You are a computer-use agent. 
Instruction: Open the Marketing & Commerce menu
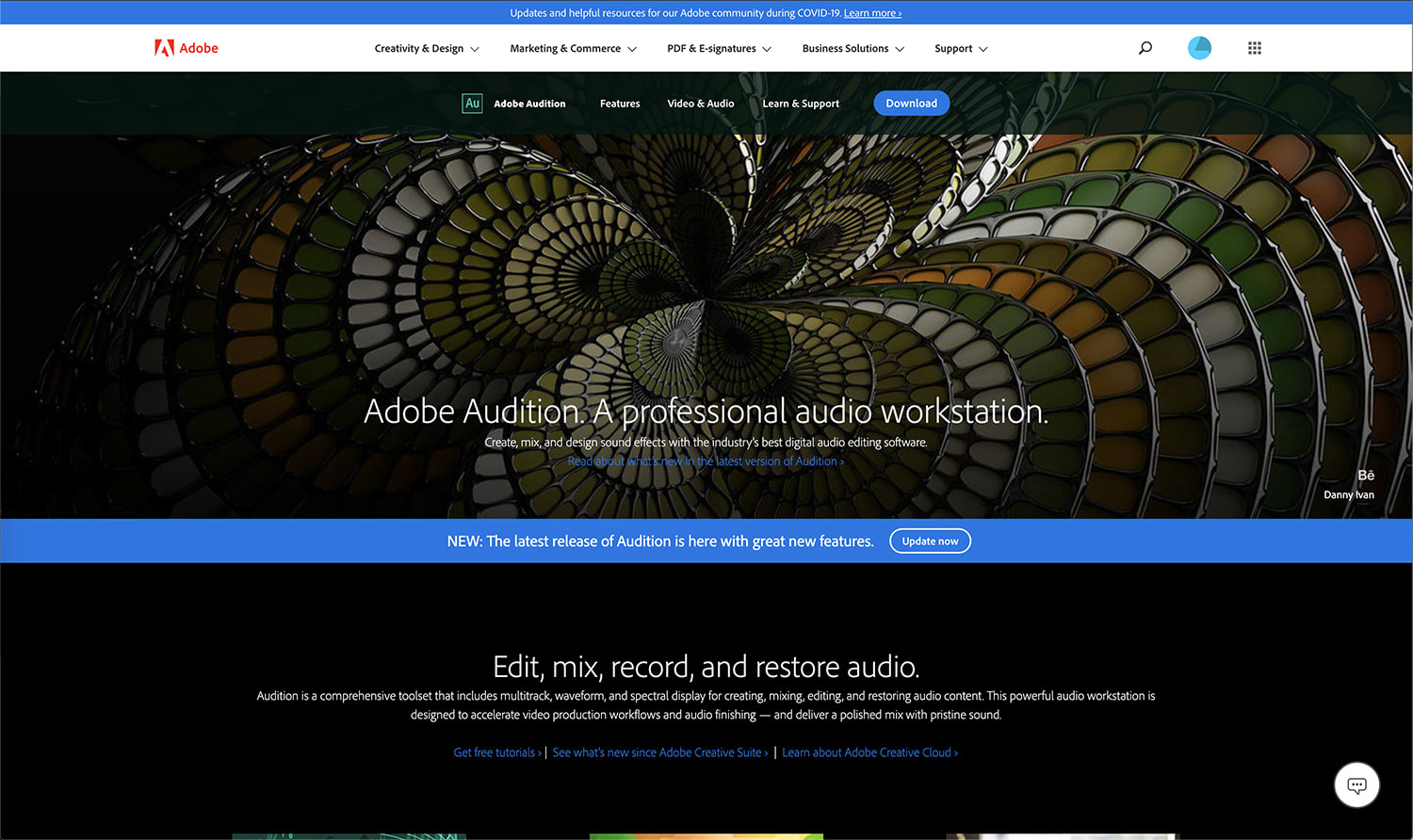pyautogui.click(x=572, y=48)
